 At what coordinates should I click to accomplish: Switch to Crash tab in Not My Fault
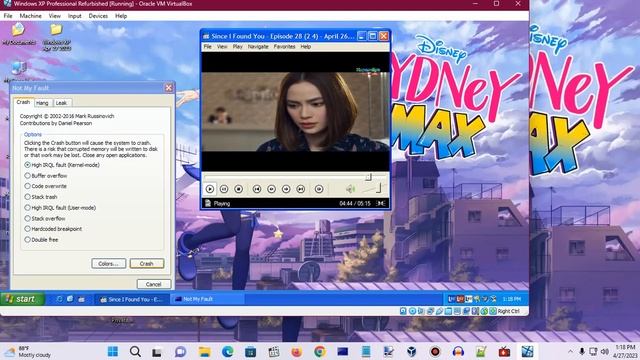(x=23, y=102)
